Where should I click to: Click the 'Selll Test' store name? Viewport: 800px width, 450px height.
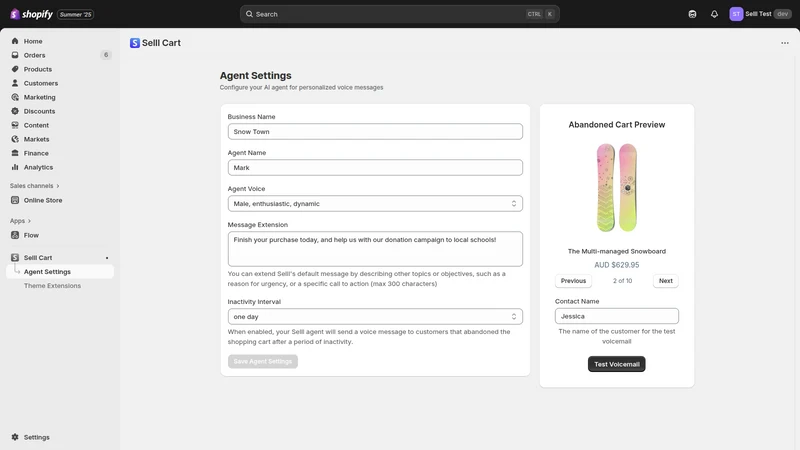click(x=758, y=14)
